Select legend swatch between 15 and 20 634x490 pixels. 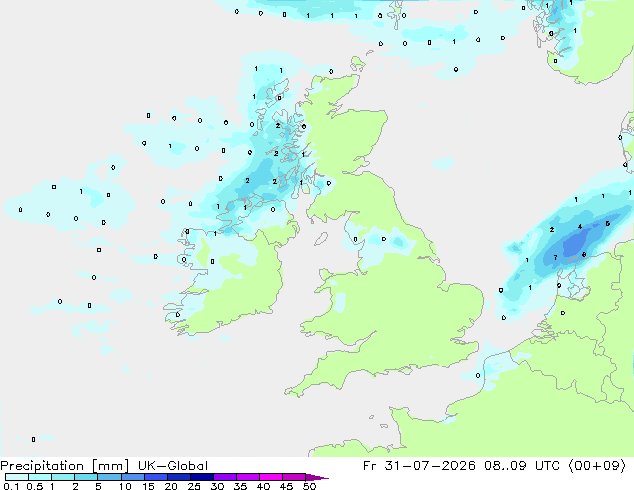(x=155, y=477)
